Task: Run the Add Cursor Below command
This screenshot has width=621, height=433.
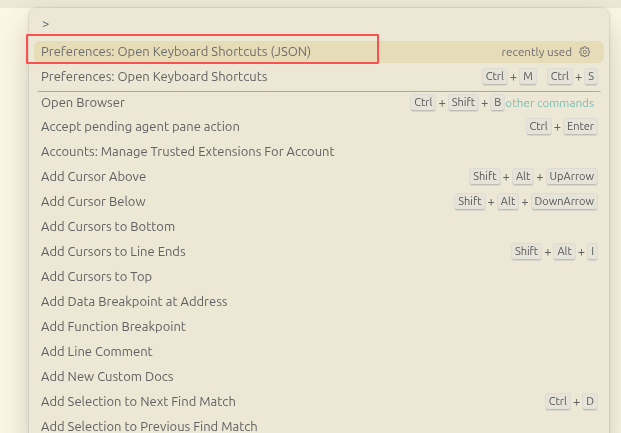Action: (x=319, y=201)
